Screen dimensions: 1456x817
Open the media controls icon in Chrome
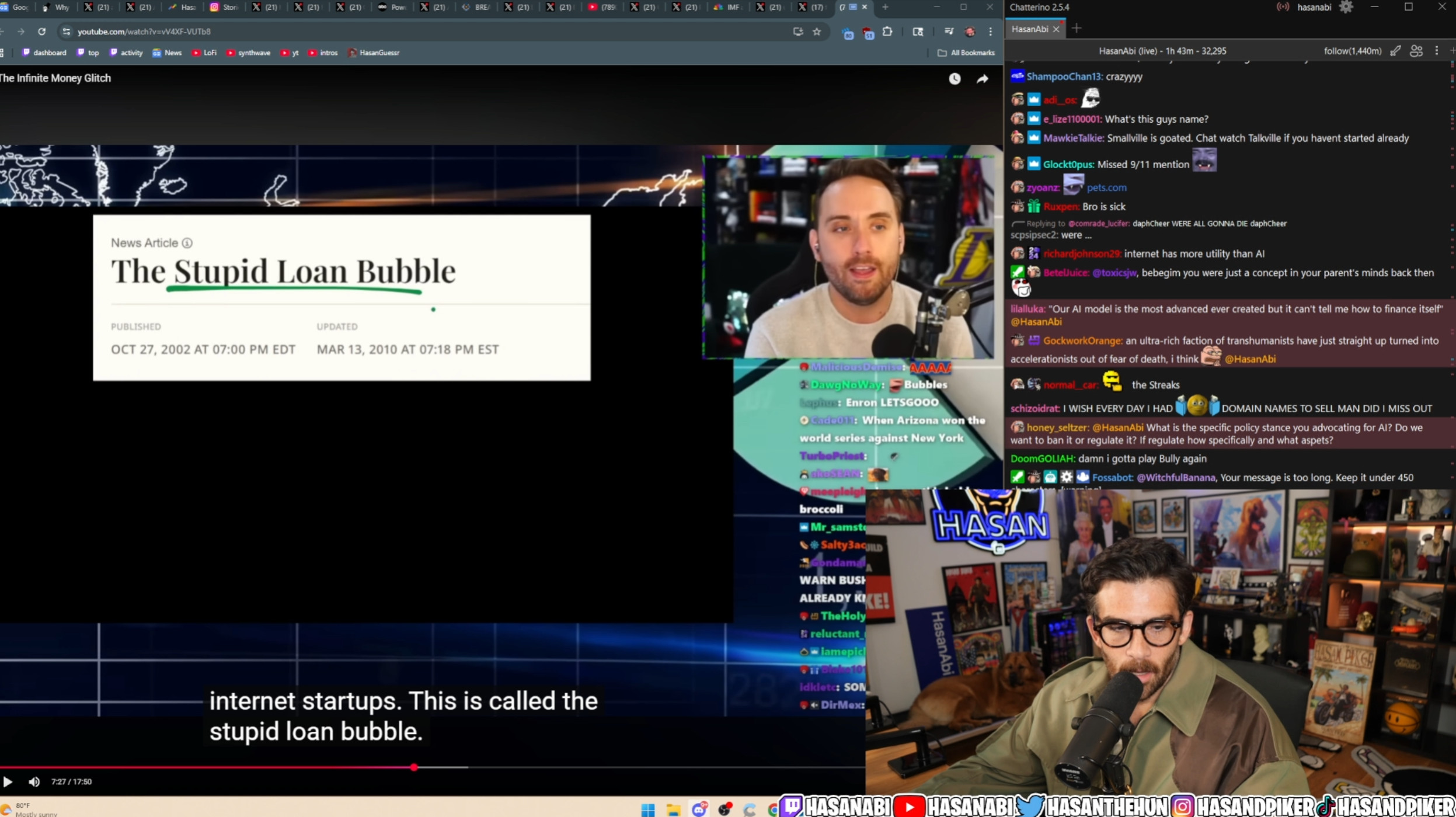[949, 32]
